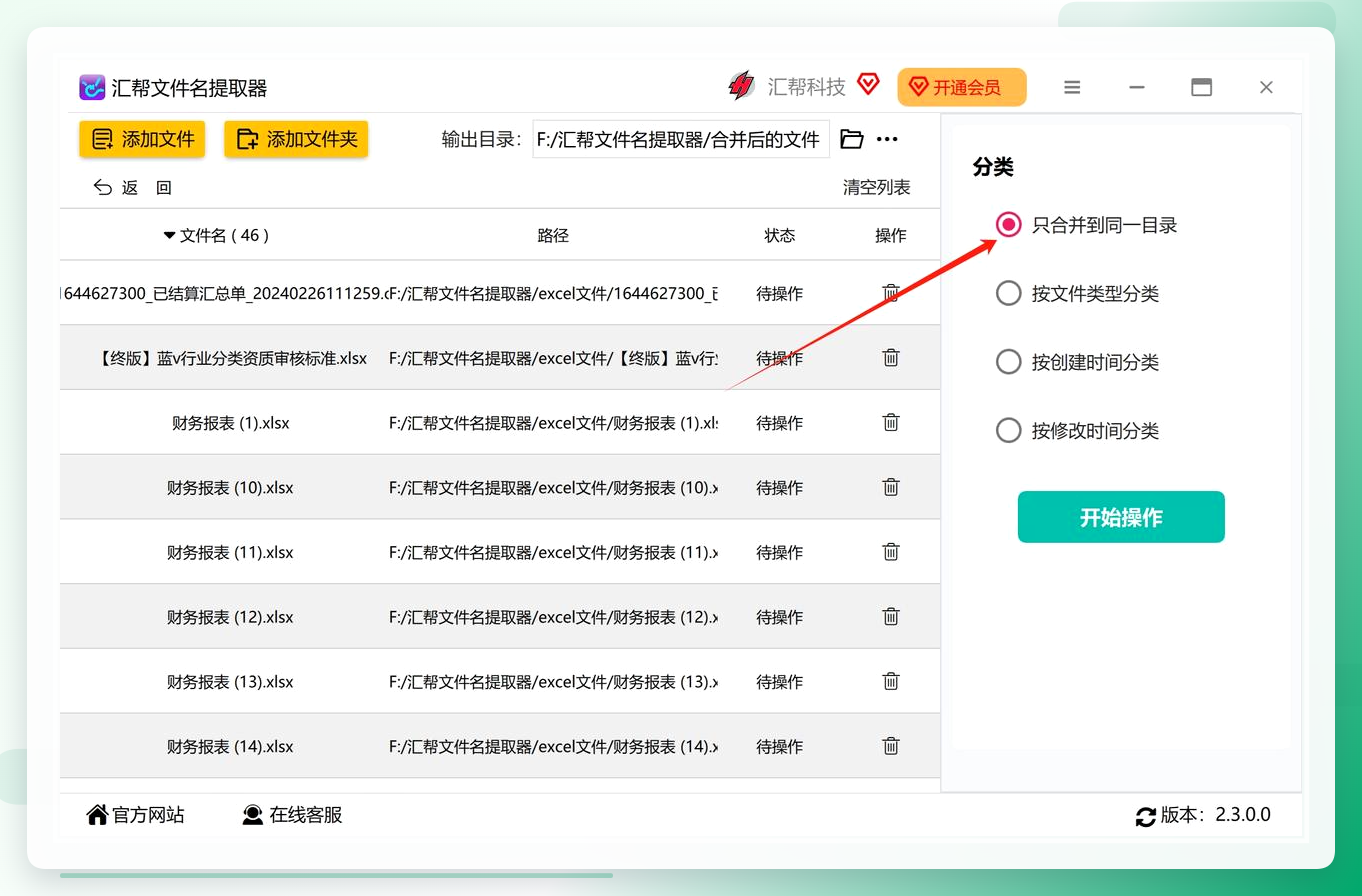The height and width of the screenshot is (896, 1362).
Task: Click 版本：2.3.0.0 version text
Action: click(x=1216, y=815)
